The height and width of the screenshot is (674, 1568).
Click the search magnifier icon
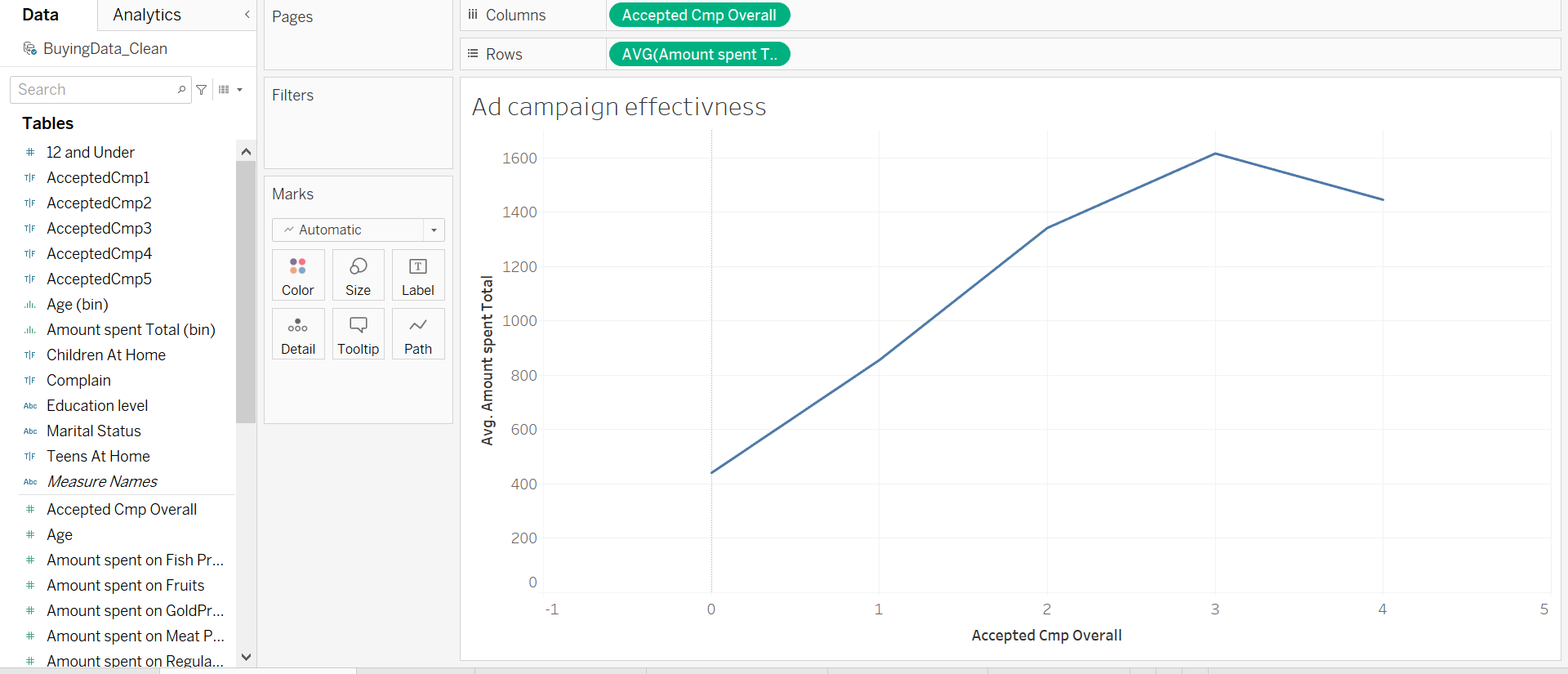coord(181,90)
